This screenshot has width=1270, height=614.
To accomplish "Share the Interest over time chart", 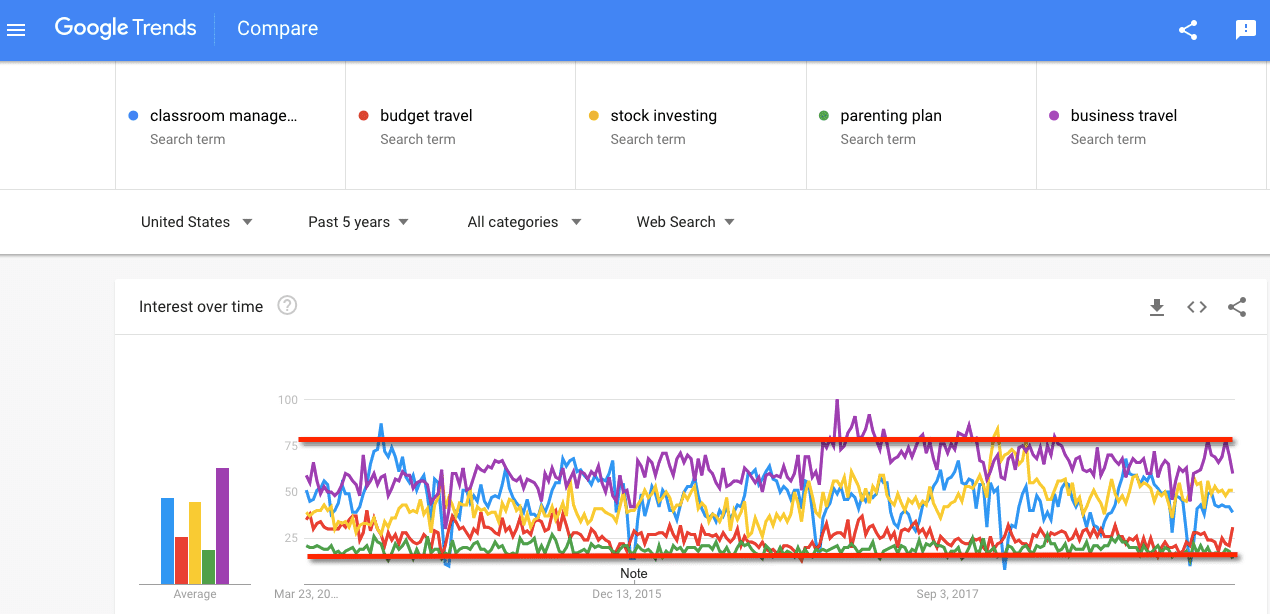I will coord(1237,307).
